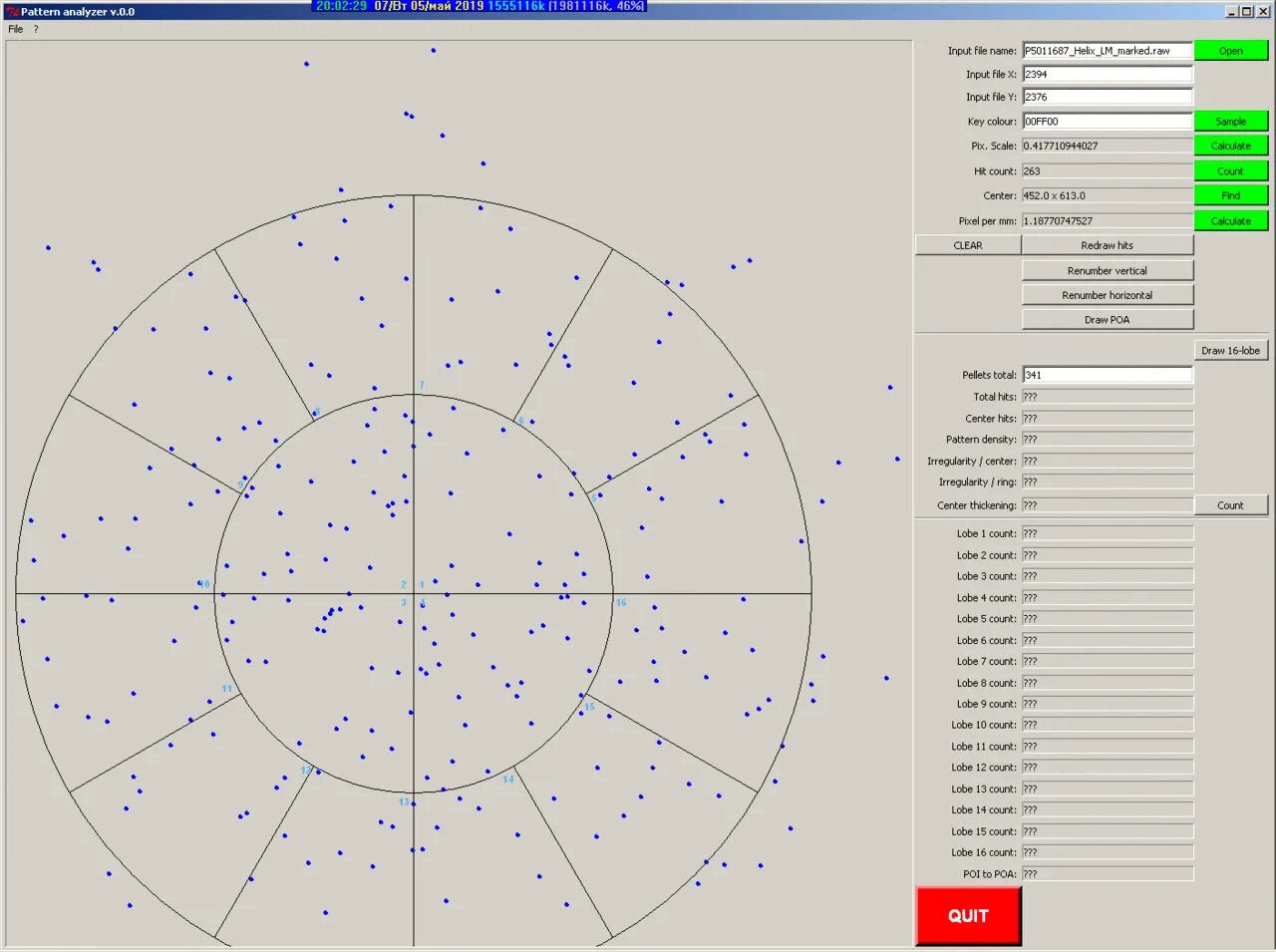Minimize the Pattern analyzer window
The height and width of the screenshot is (952, 1276).
1232,12
